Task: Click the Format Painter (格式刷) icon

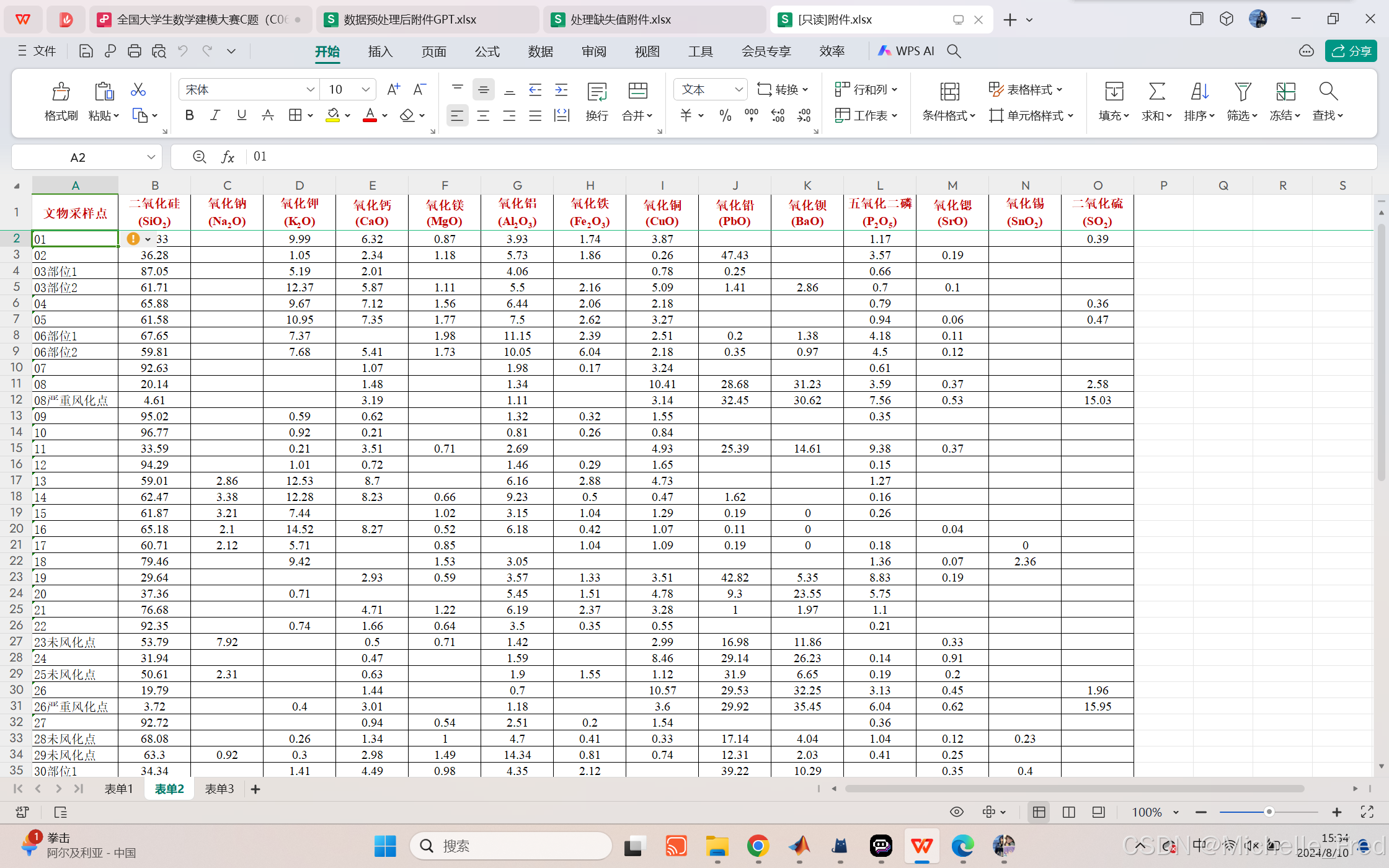Action: 61,92
